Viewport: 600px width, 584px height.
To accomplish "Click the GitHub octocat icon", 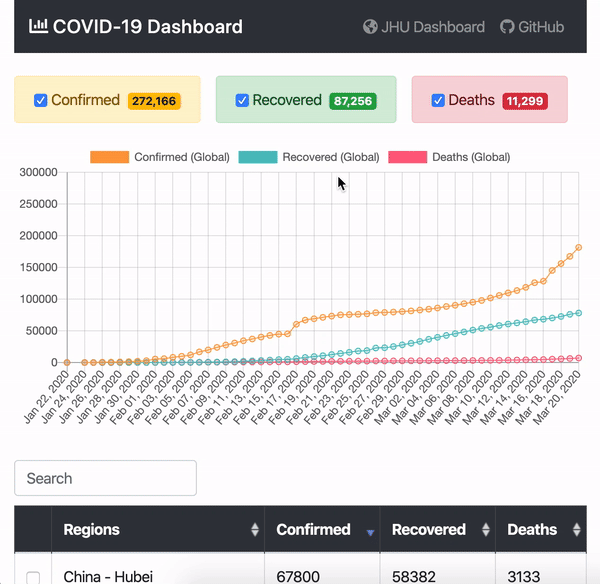I will pyautogui.click(x=507, y=27).
